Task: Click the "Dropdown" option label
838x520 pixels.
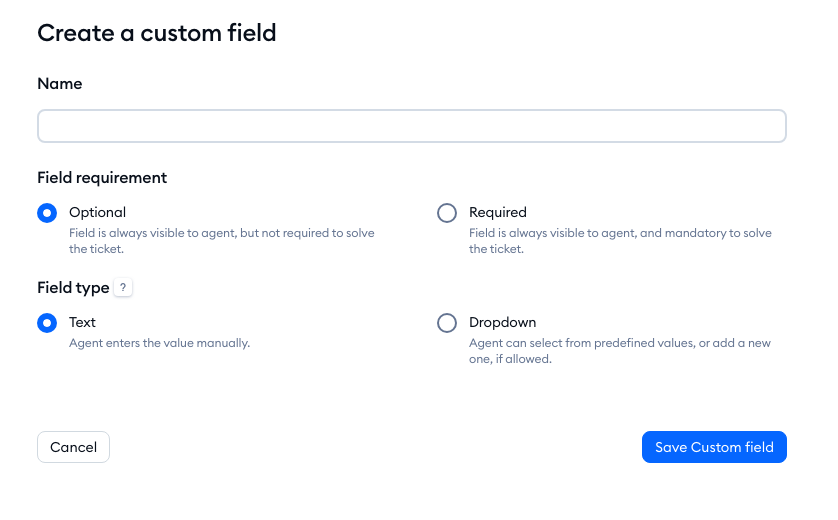Action: pos(502,322)
